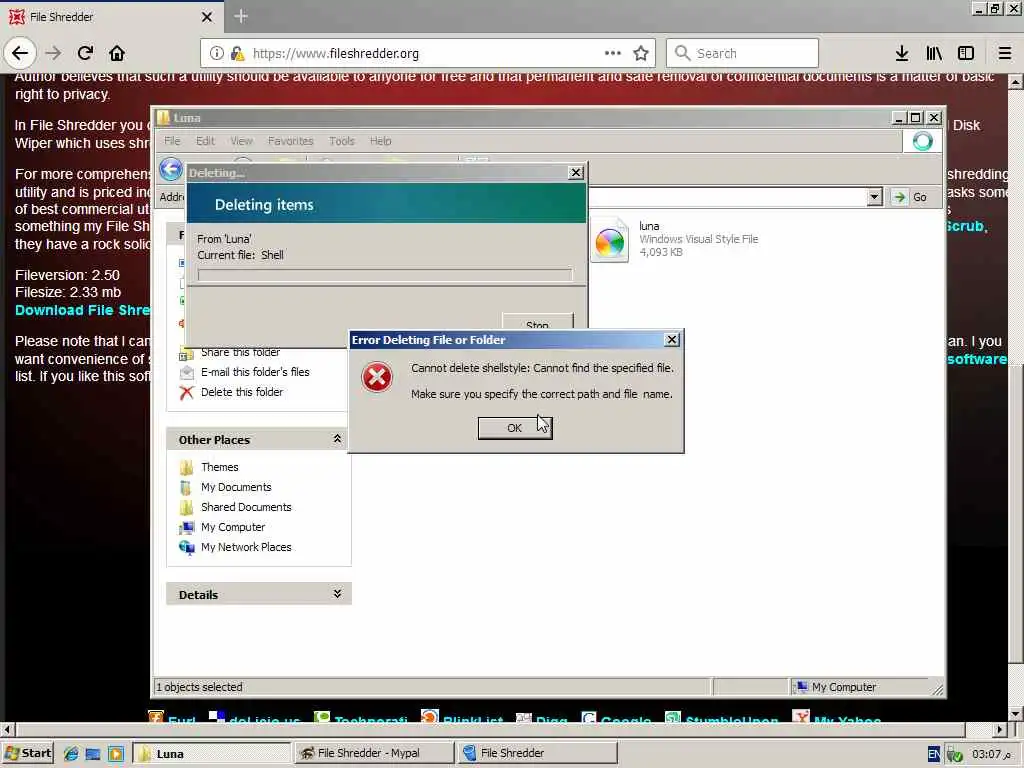Open My Computer in Other Places

point(233,527)
